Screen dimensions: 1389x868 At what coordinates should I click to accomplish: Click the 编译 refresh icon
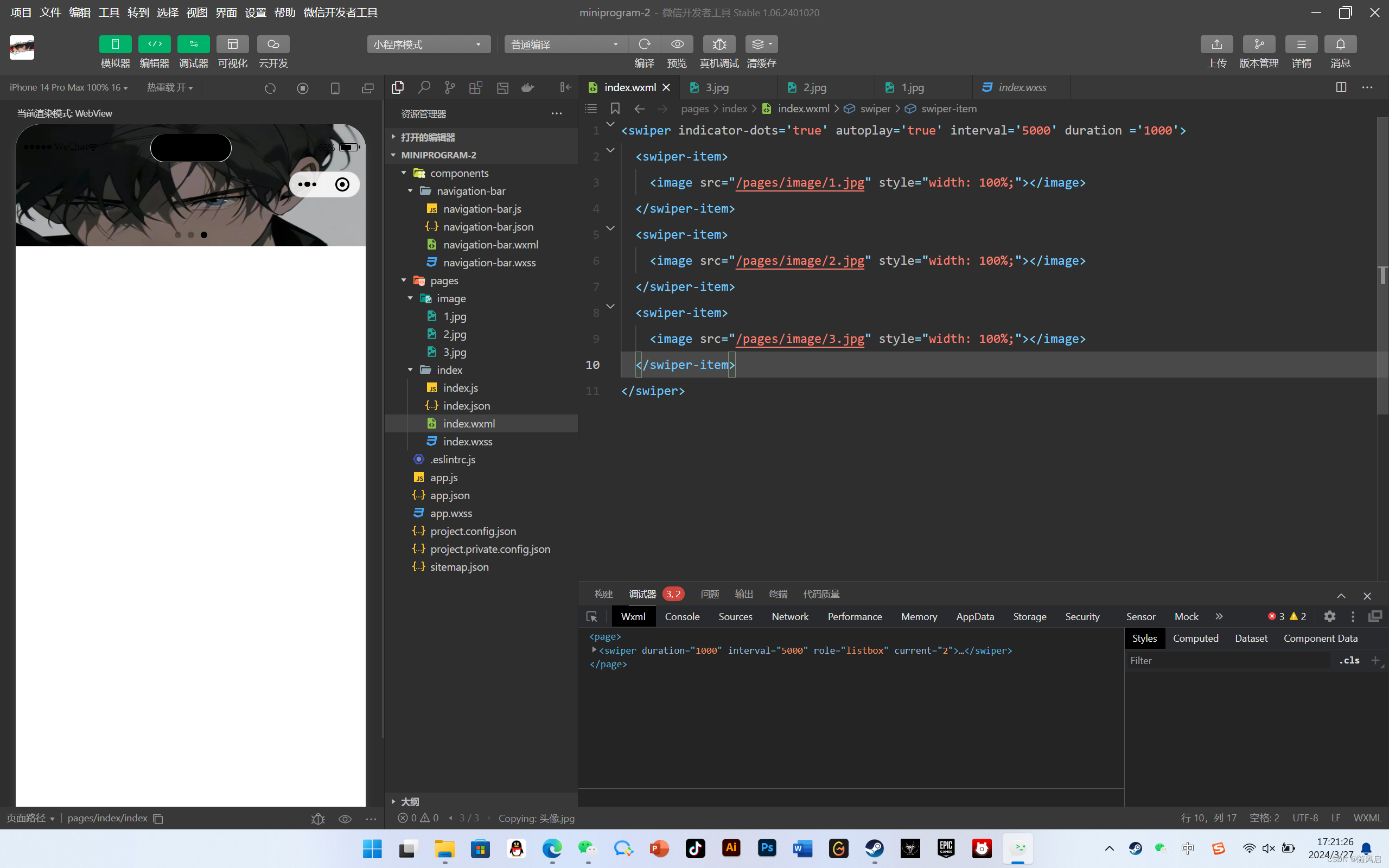click(644, 44)
